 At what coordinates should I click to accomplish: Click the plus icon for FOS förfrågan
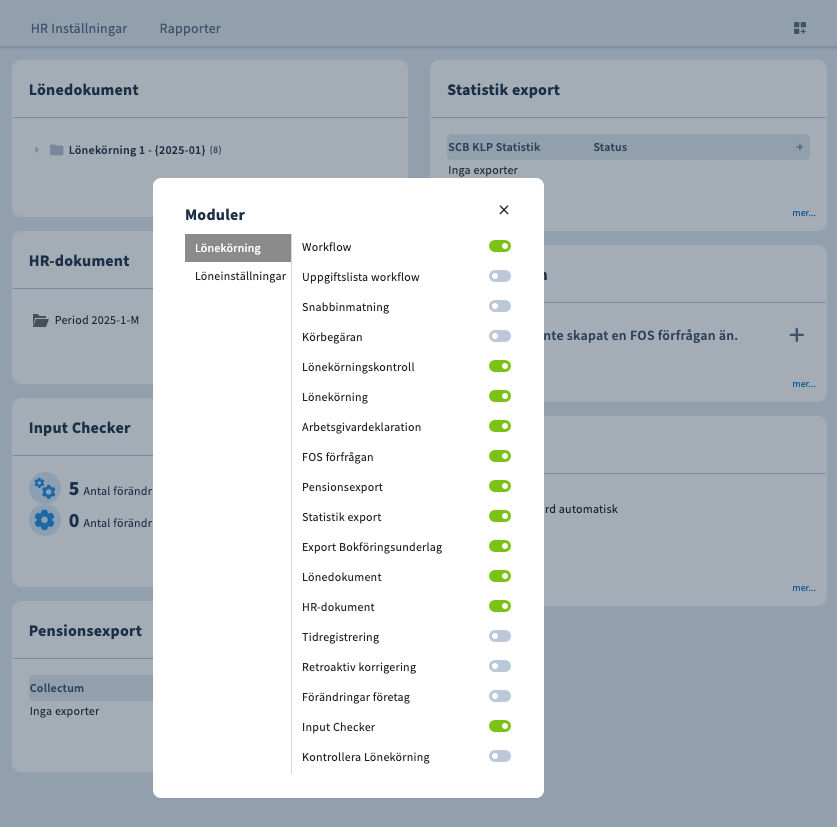click(x=796, y=335)
